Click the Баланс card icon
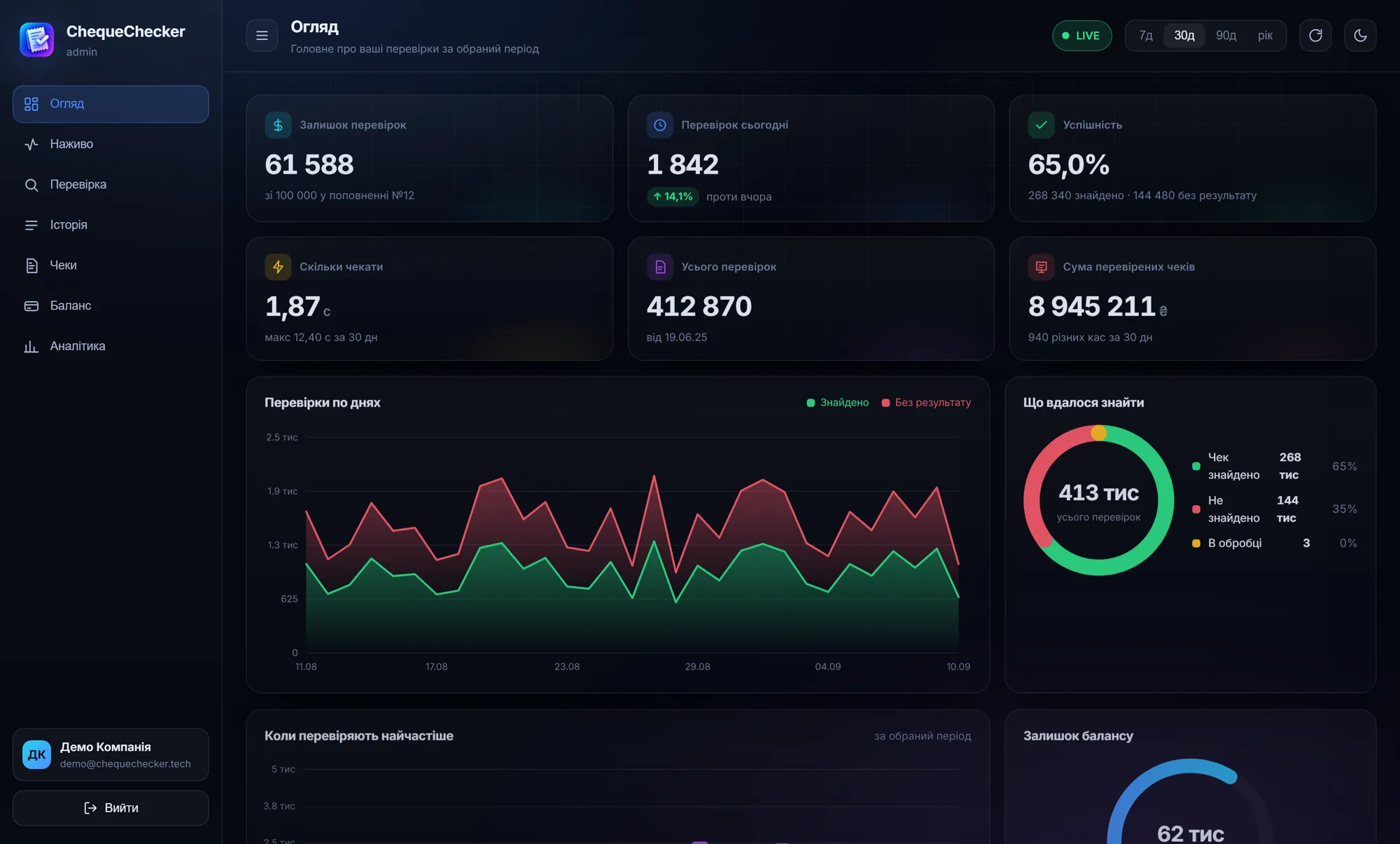 point(31,306)
